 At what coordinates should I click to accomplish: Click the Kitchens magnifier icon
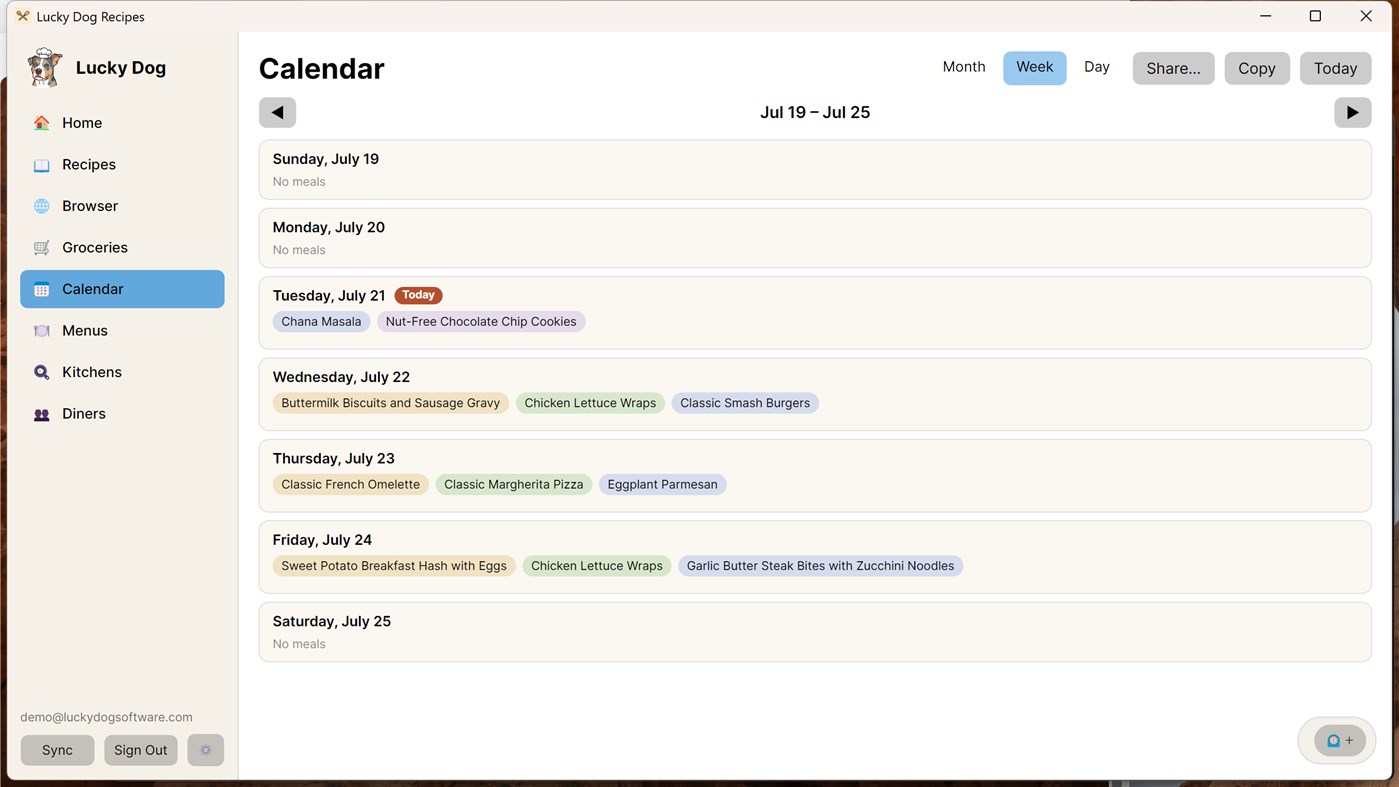(x=41, y=372)
